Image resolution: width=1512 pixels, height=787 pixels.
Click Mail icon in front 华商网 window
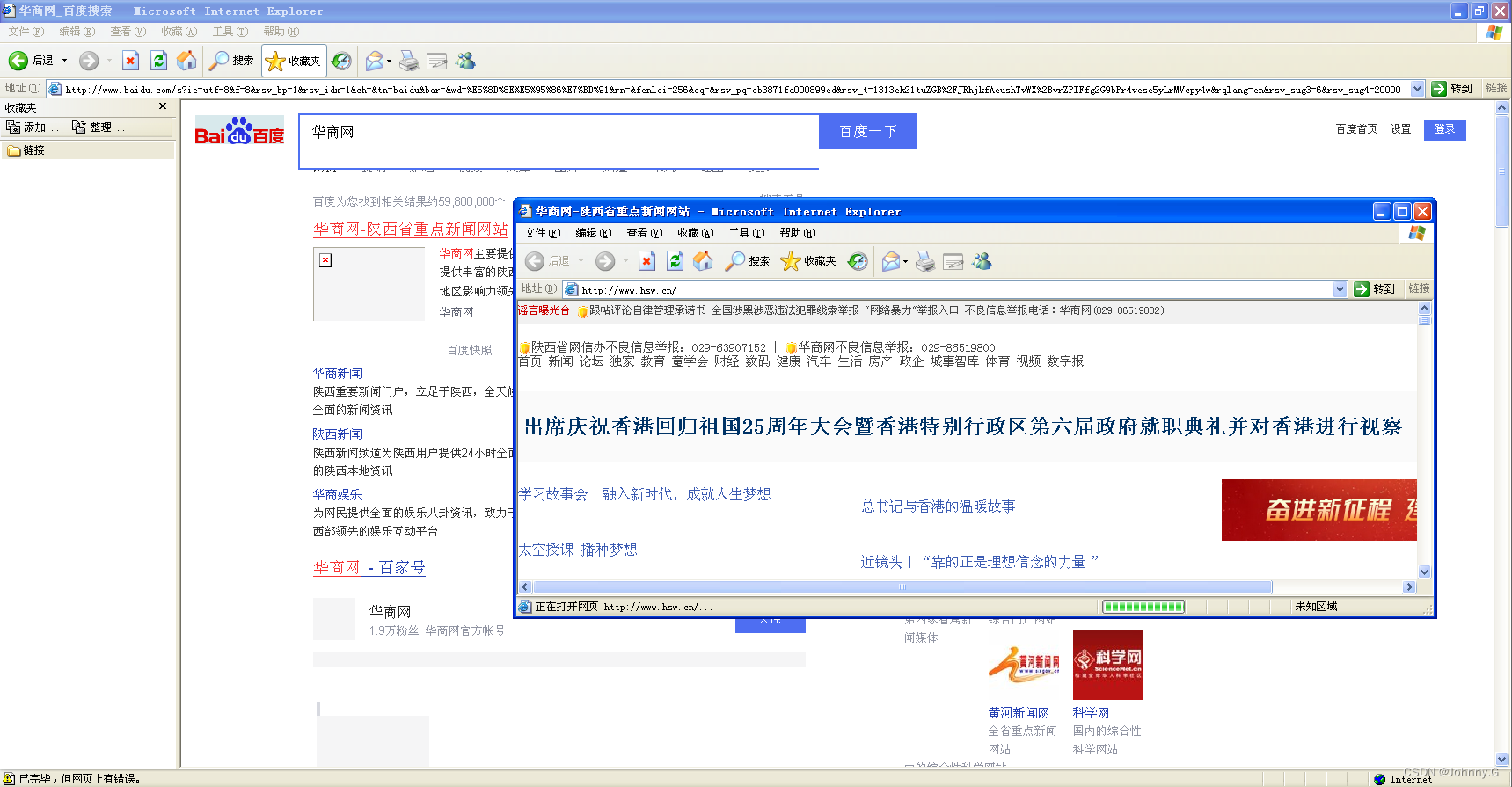tap(890, 261)
